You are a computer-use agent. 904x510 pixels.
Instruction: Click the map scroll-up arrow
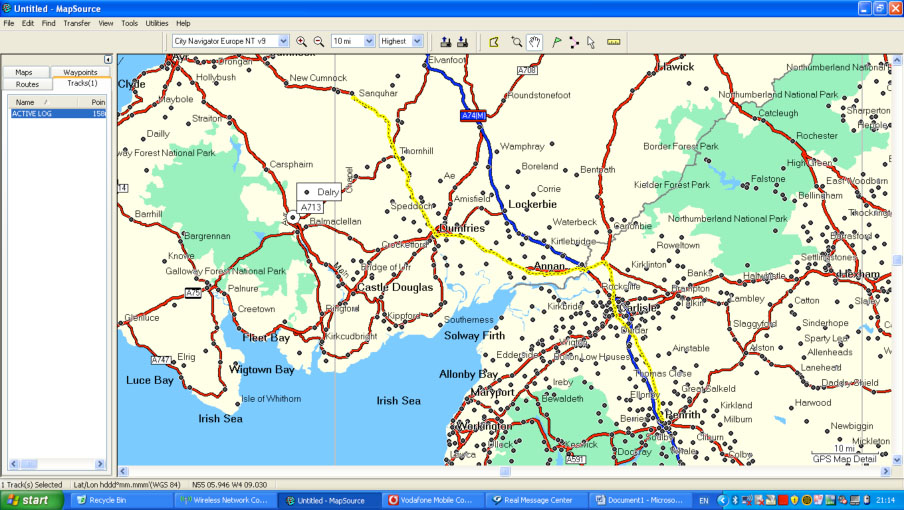click(x=897, y=59)
